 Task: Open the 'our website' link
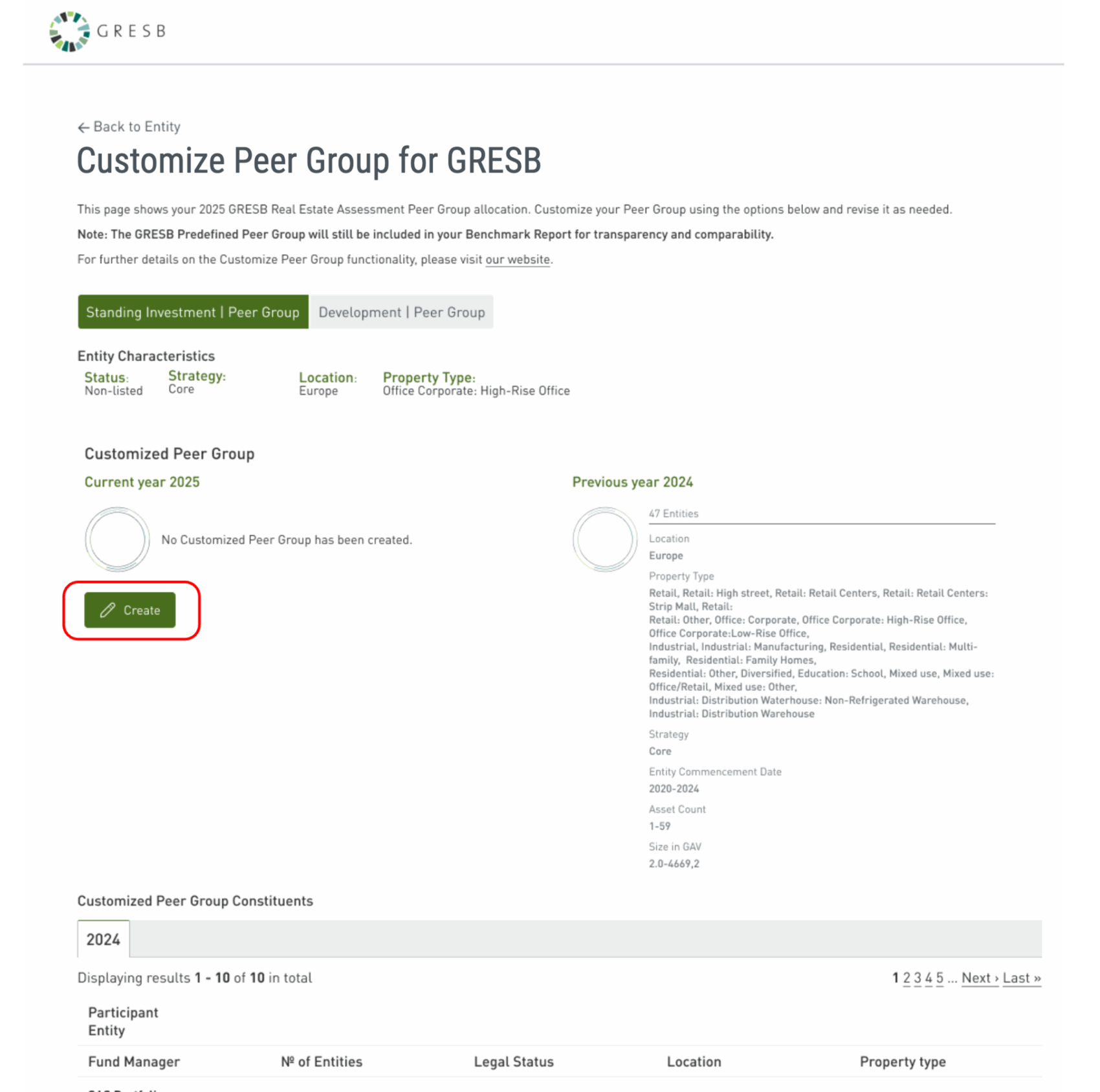tap(518, 259)
